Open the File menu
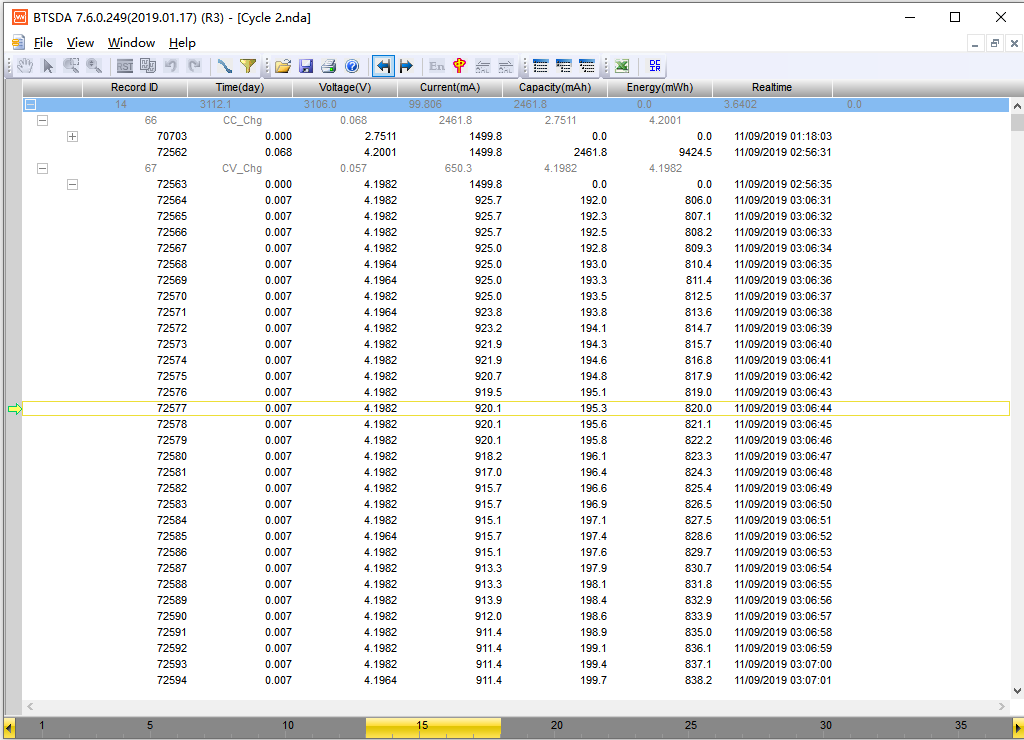This screenshot has height=740, width=1024. point(43,42)
